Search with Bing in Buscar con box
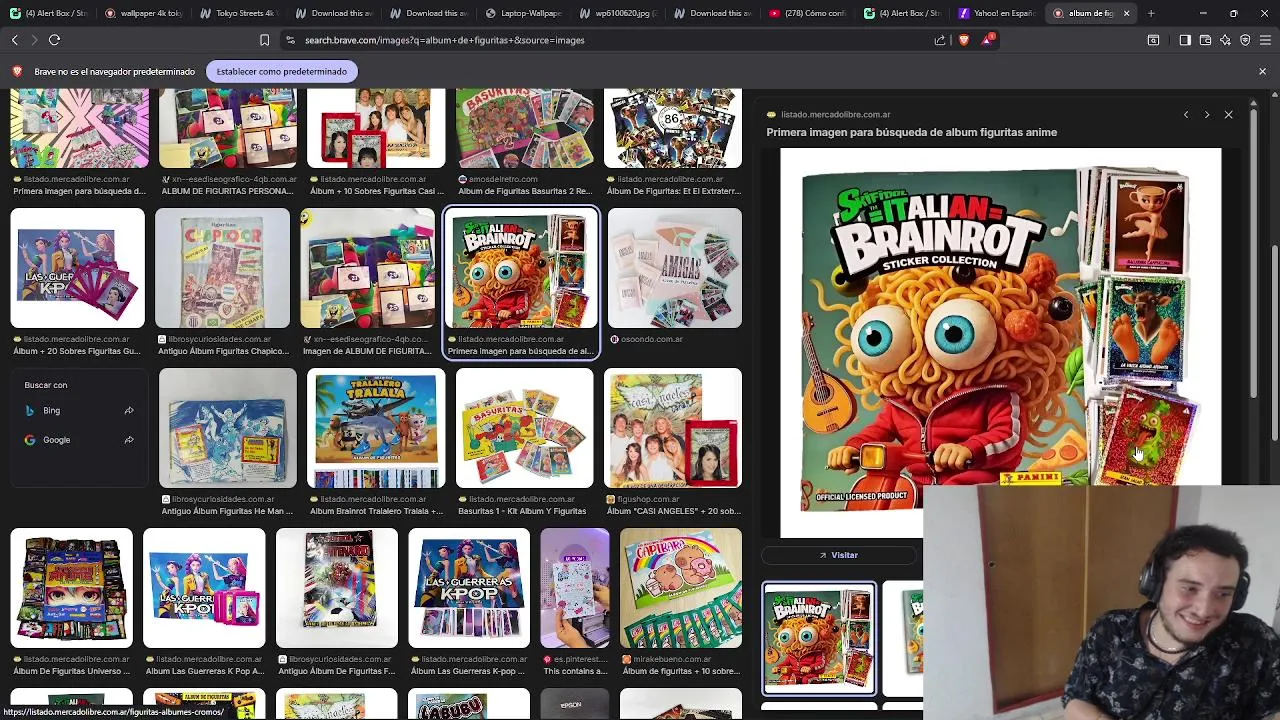1280x720 pixels. click(51, 411)
